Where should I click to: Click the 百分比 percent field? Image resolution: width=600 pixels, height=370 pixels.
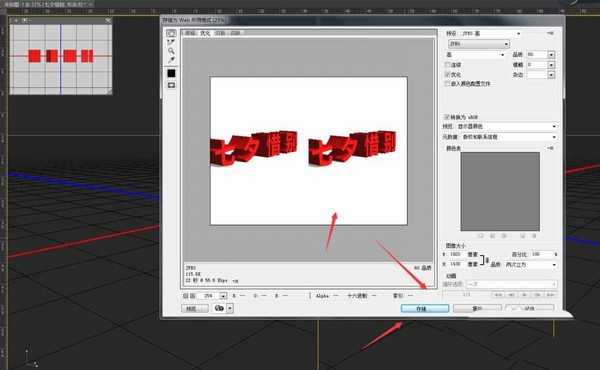click(542, 254)
